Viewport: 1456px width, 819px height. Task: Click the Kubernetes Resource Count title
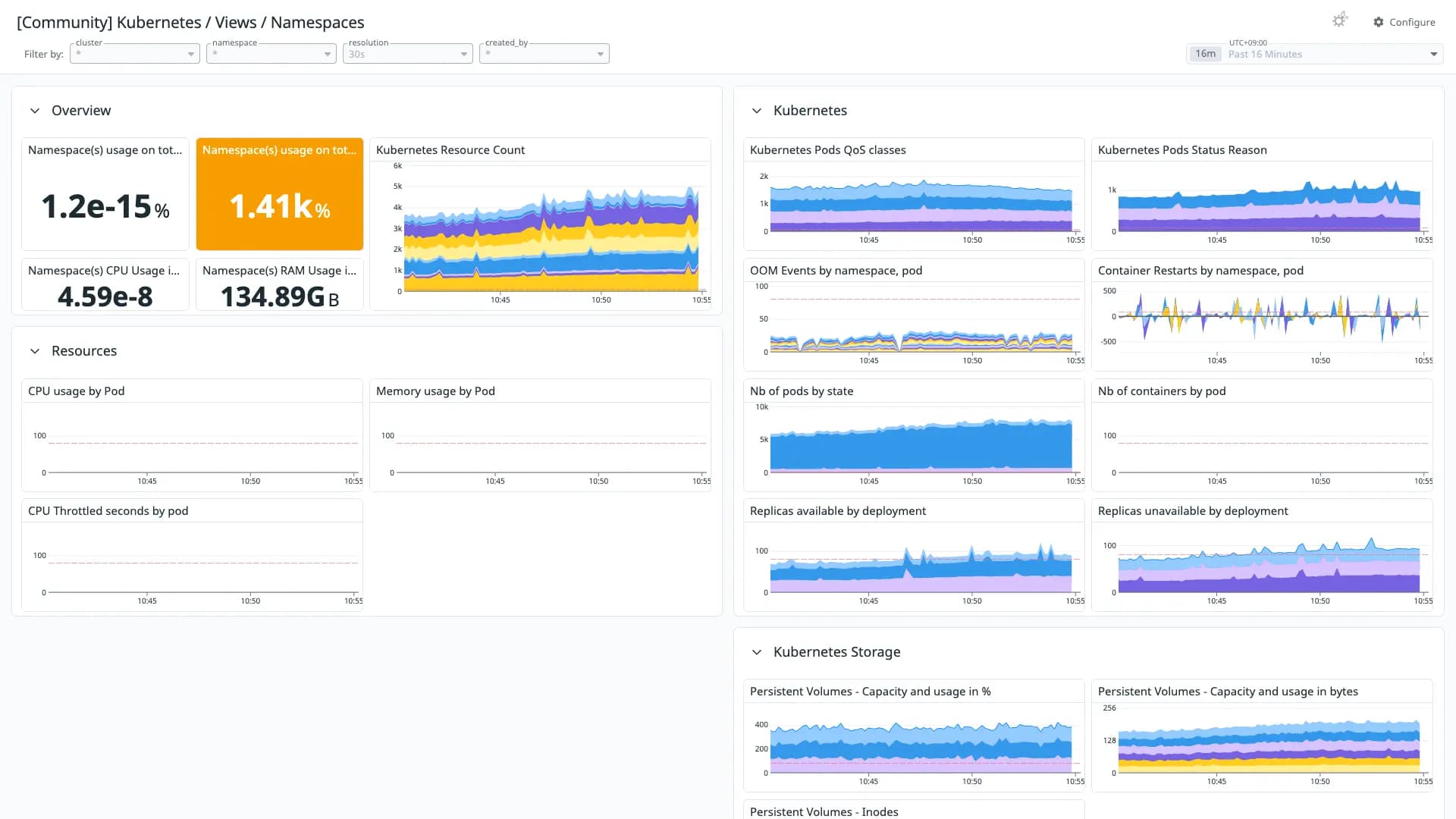click(450, 150)
